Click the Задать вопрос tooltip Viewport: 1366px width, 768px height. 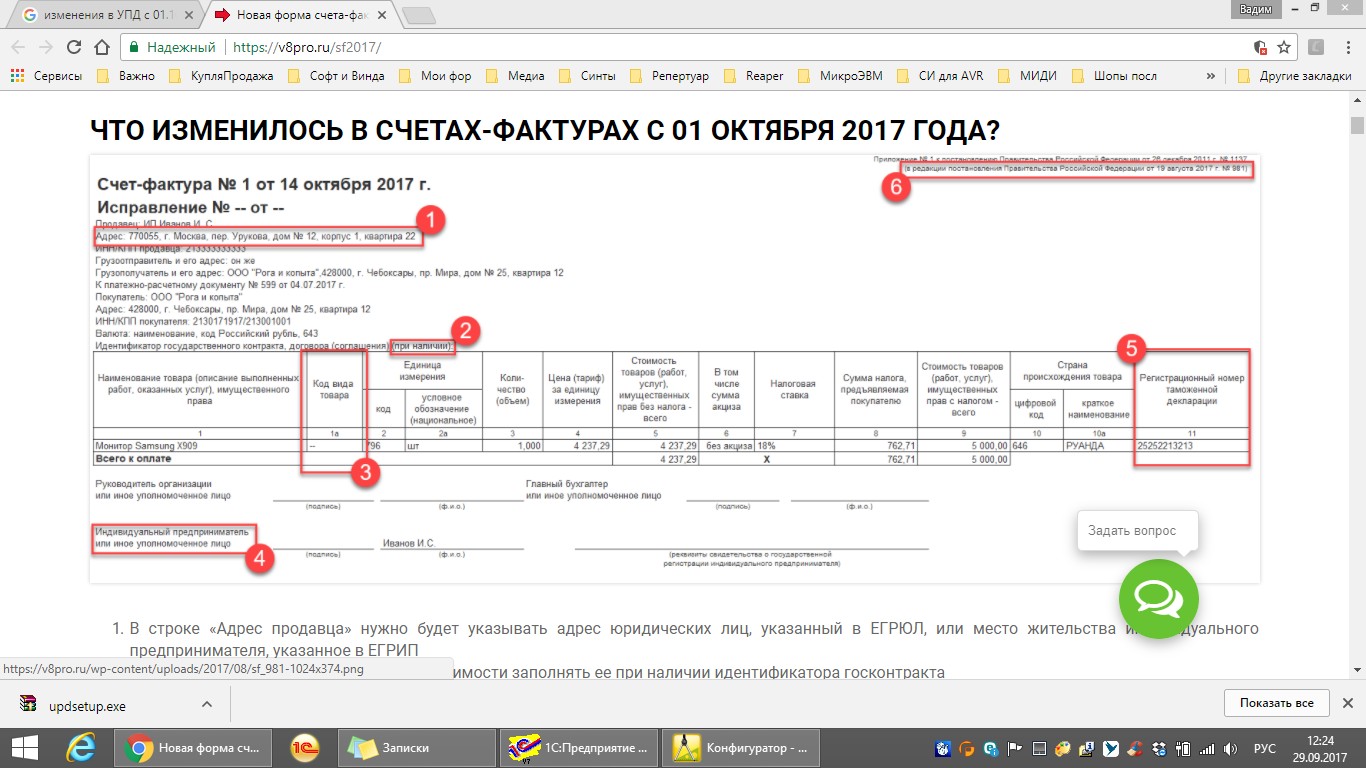(1132, 531)
